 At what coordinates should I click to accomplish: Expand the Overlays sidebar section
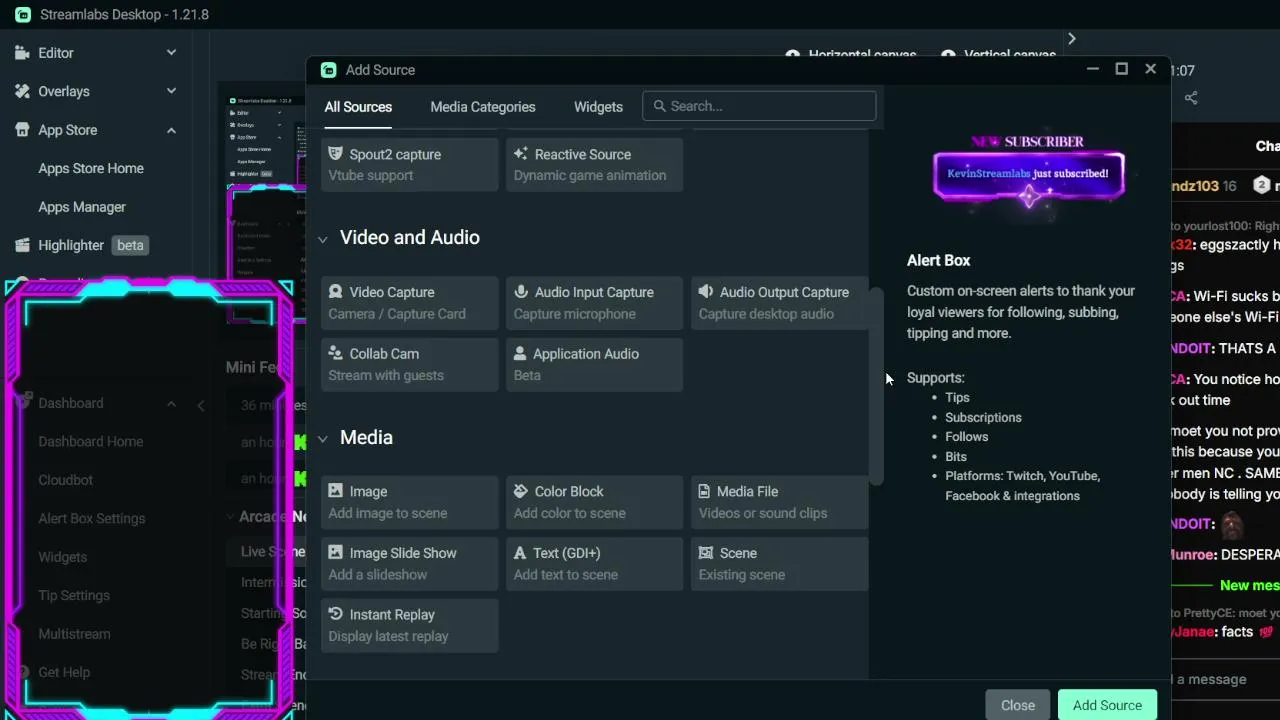[171, 91]
